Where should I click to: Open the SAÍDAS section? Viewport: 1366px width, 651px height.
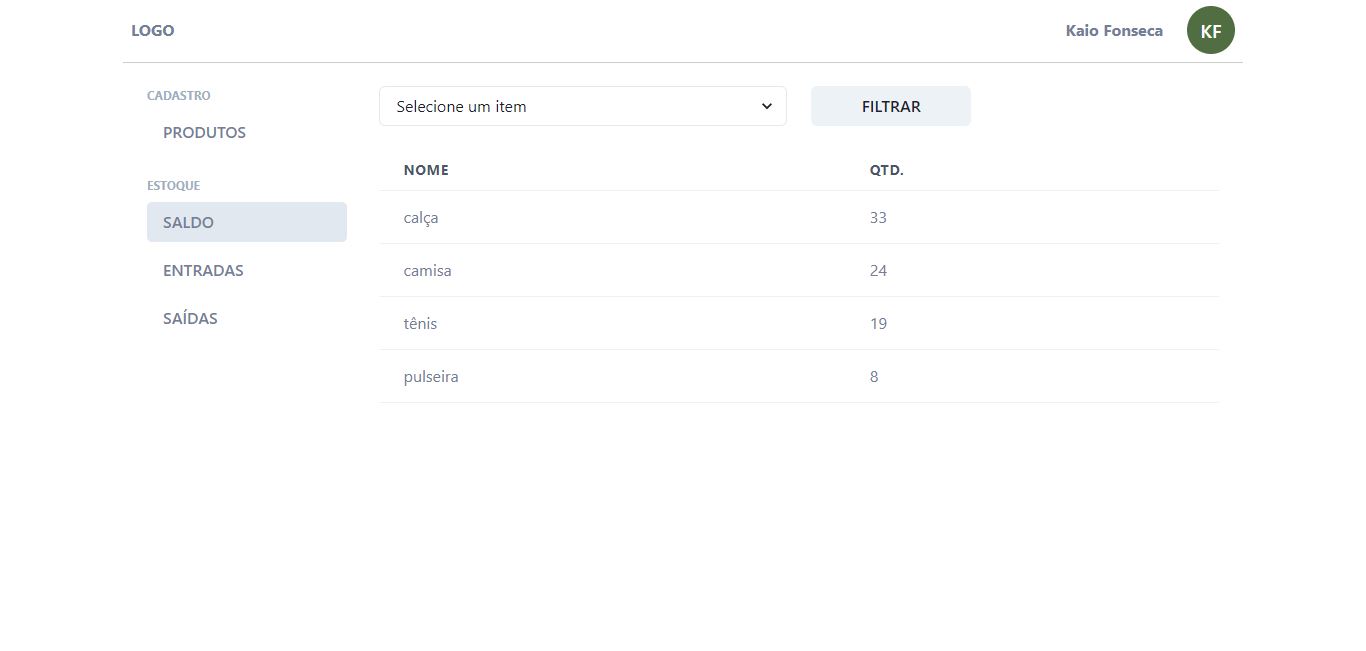pyautogui.click(x=190, y=318)
